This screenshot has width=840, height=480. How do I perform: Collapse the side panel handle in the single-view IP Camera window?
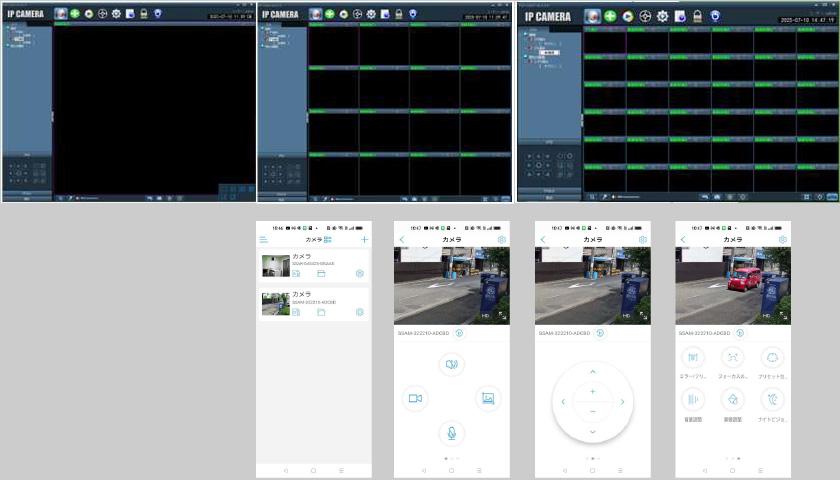[52, 116]
